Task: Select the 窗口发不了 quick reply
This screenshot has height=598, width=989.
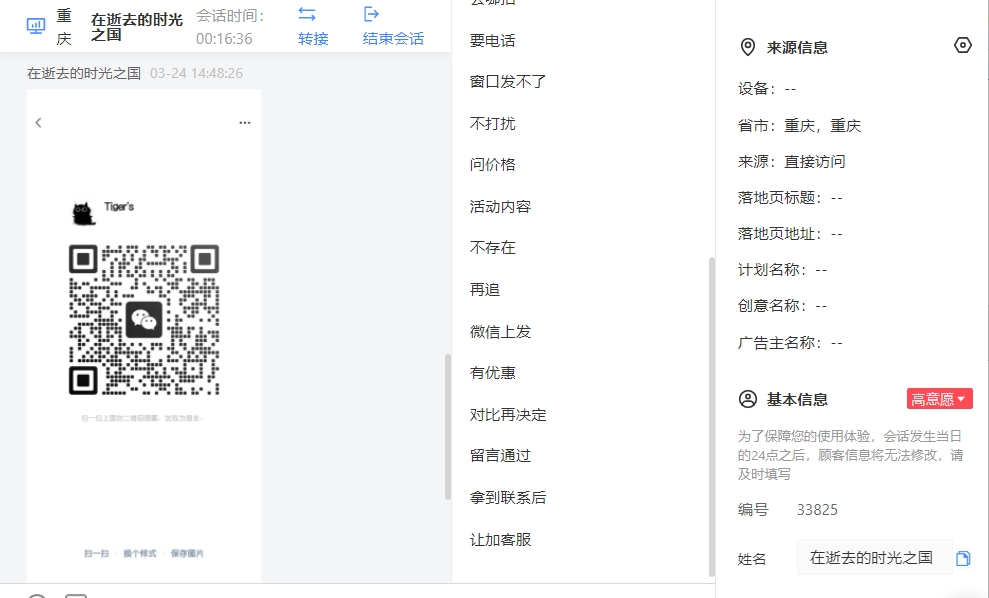Action: point(508,82)
